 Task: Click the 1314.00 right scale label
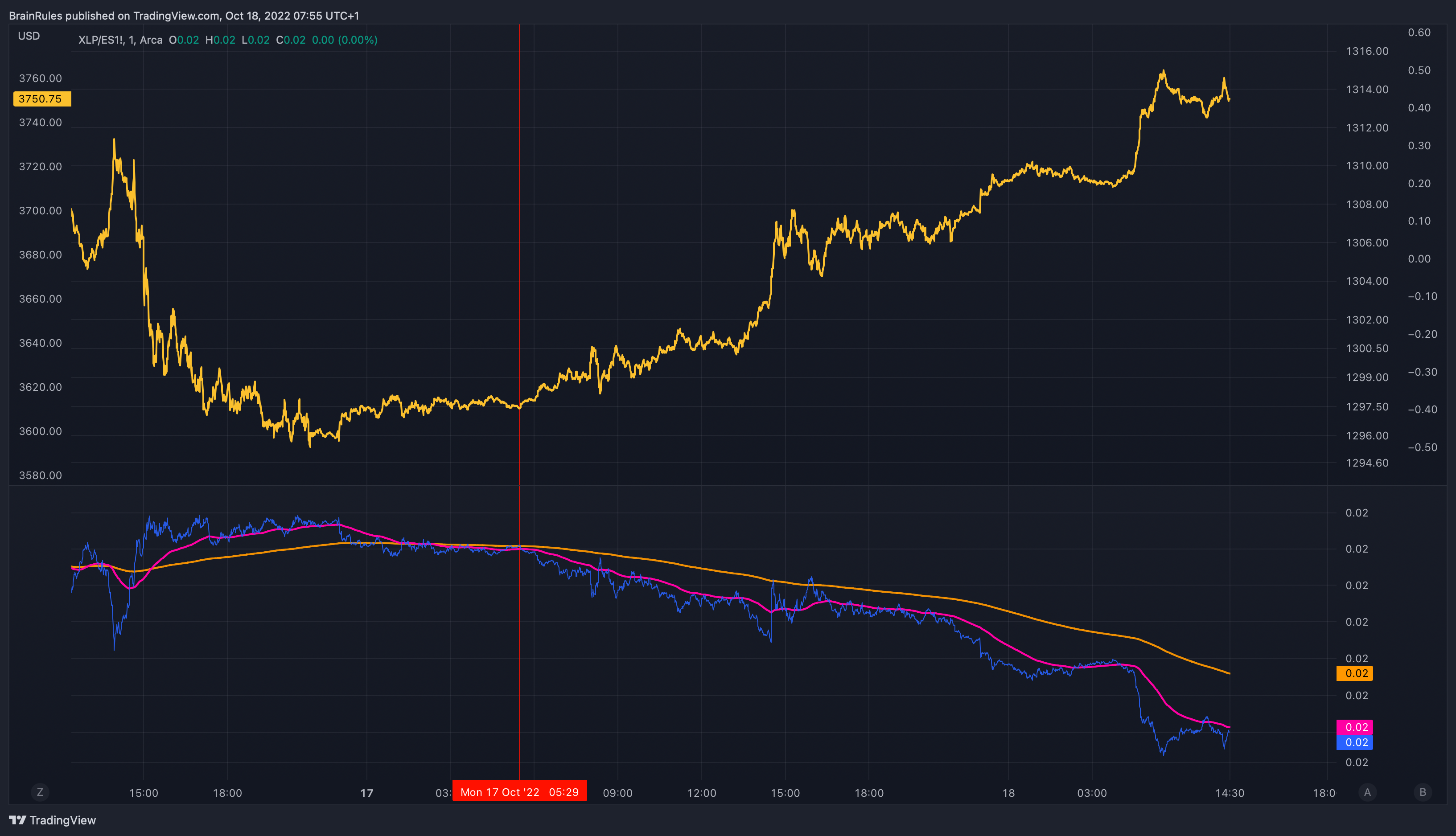click(x=1367, y=89)
